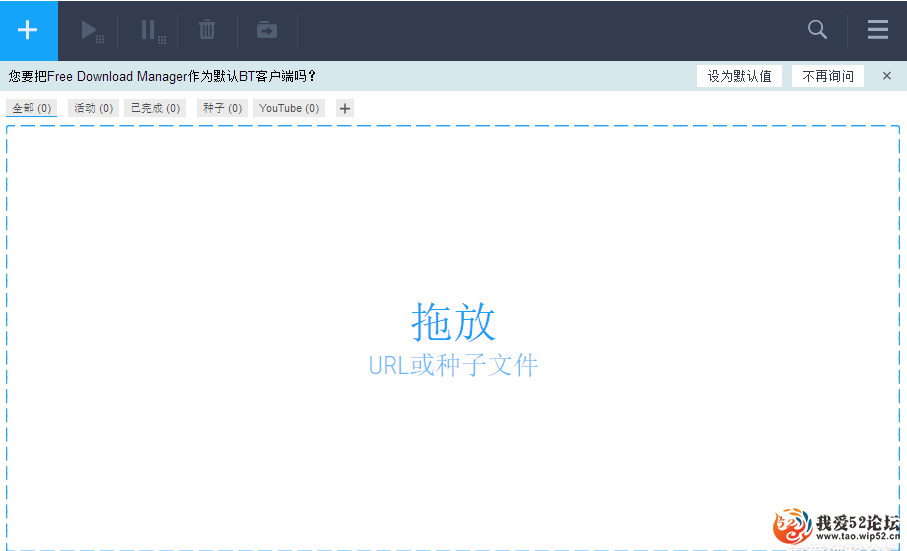The width and height of the screenshot is (907, 551).
Task: Switch to the YouTube (0) tab
Action: click(x=289, y=108)
